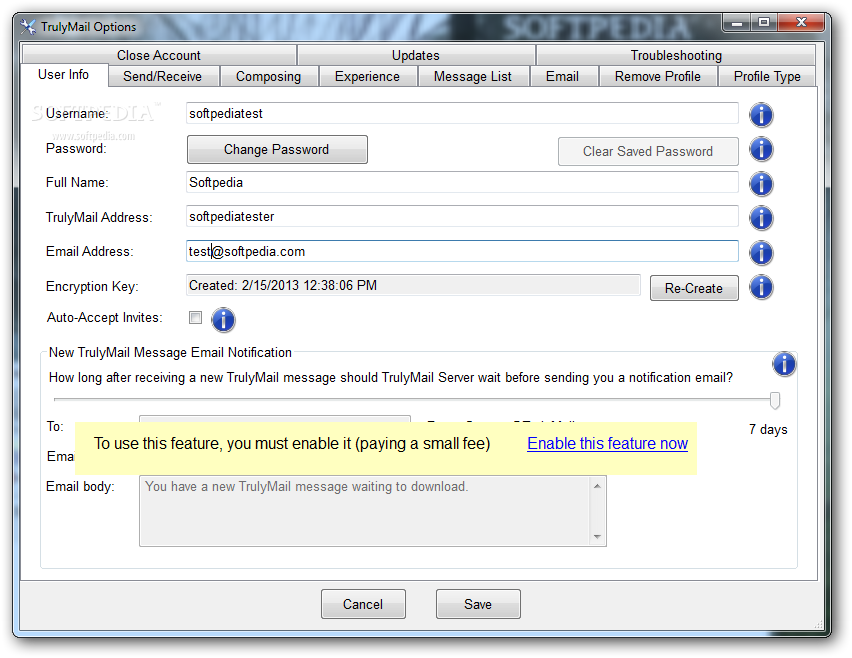Screen dimensions: 852x658
Task: Close the TrulyMail Options window
Action: click(801, 22)
